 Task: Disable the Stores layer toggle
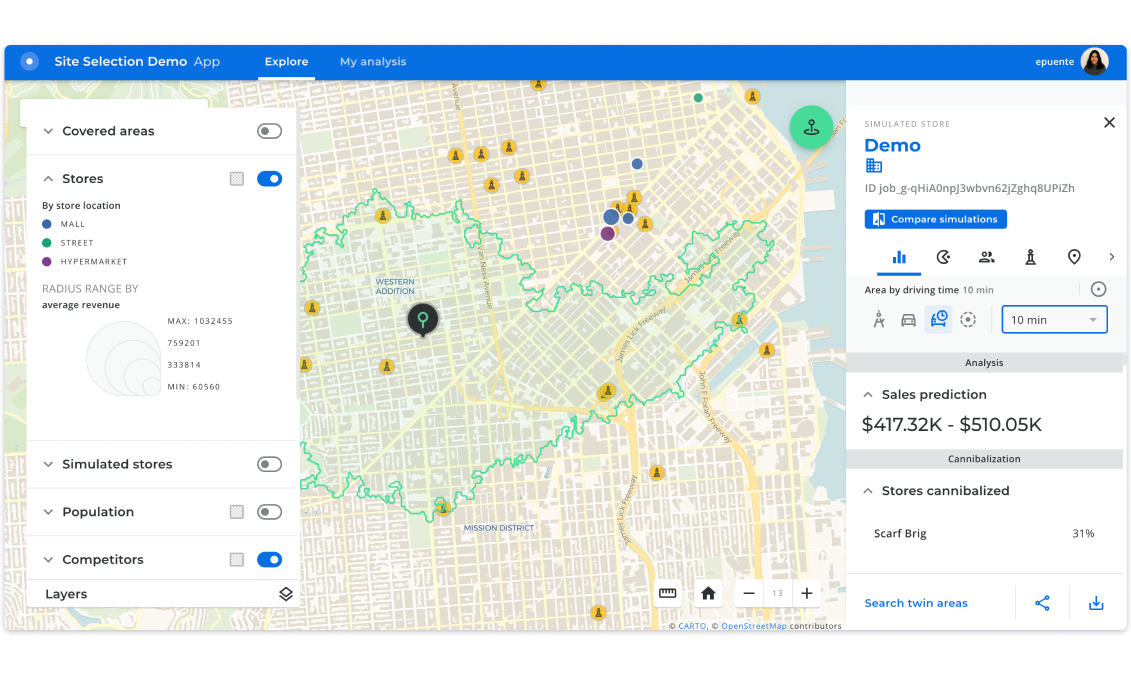pos(269,178)
